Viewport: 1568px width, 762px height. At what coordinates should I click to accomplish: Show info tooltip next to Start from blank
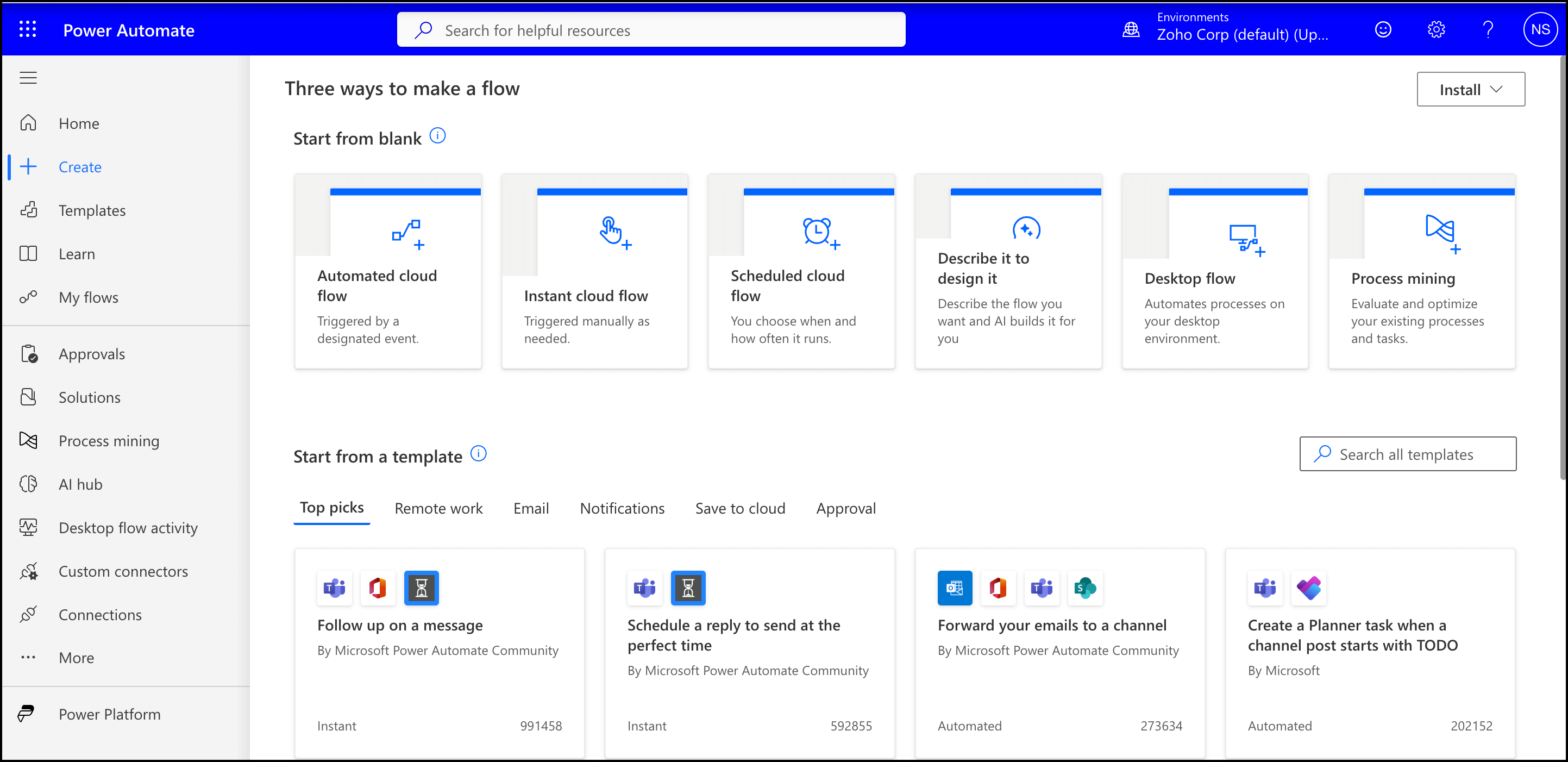(x=437, y=135)
